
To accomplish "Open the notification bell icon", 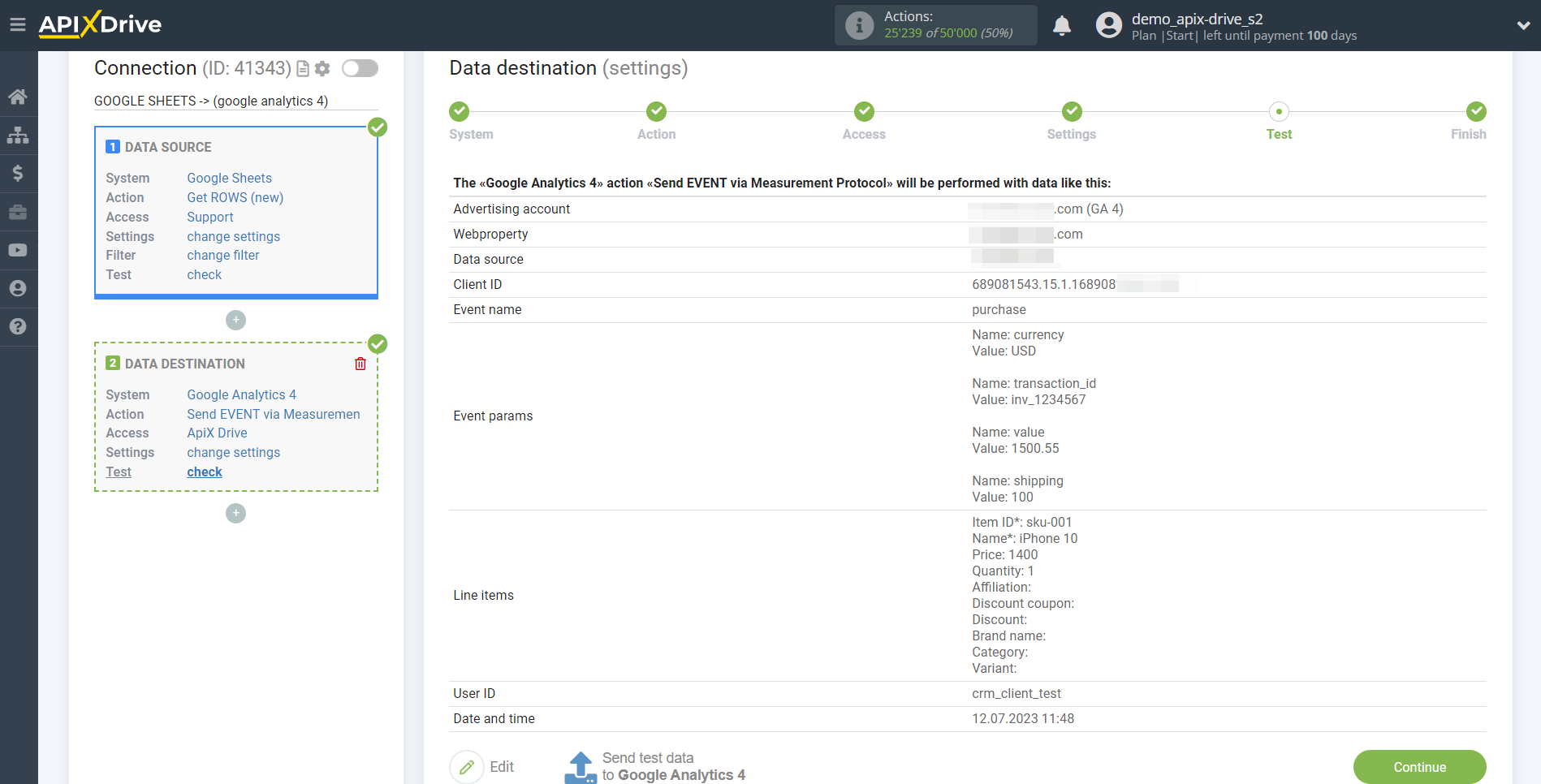I will point(1061,25).
